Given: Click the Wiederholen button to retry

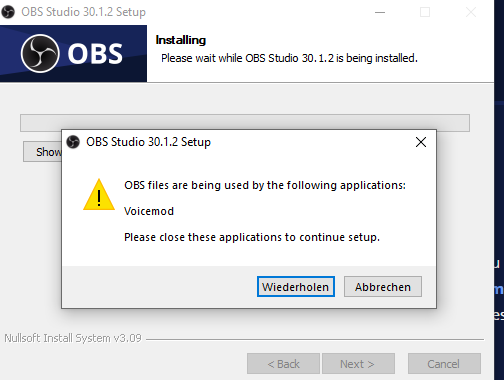Looking at the screenshot, I should pyautogui.click(x=296, y=287).
